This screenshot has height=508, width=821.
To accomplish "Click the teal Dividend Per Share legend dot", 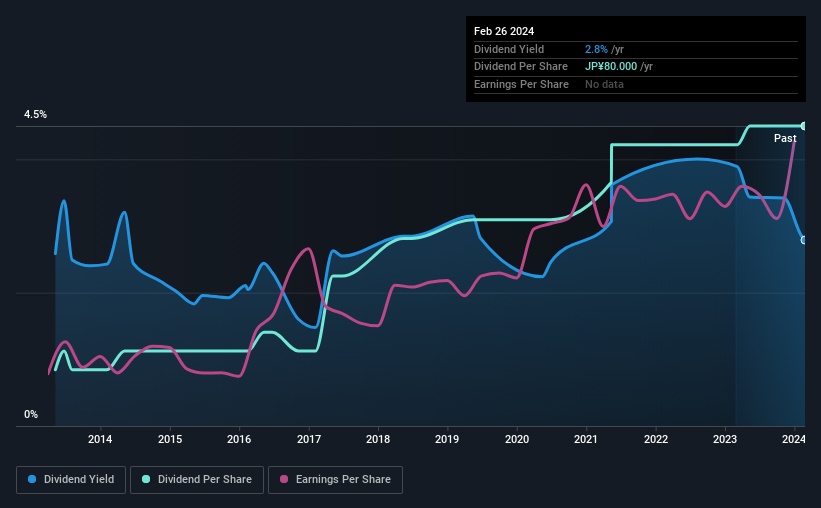I will point(146,479).
